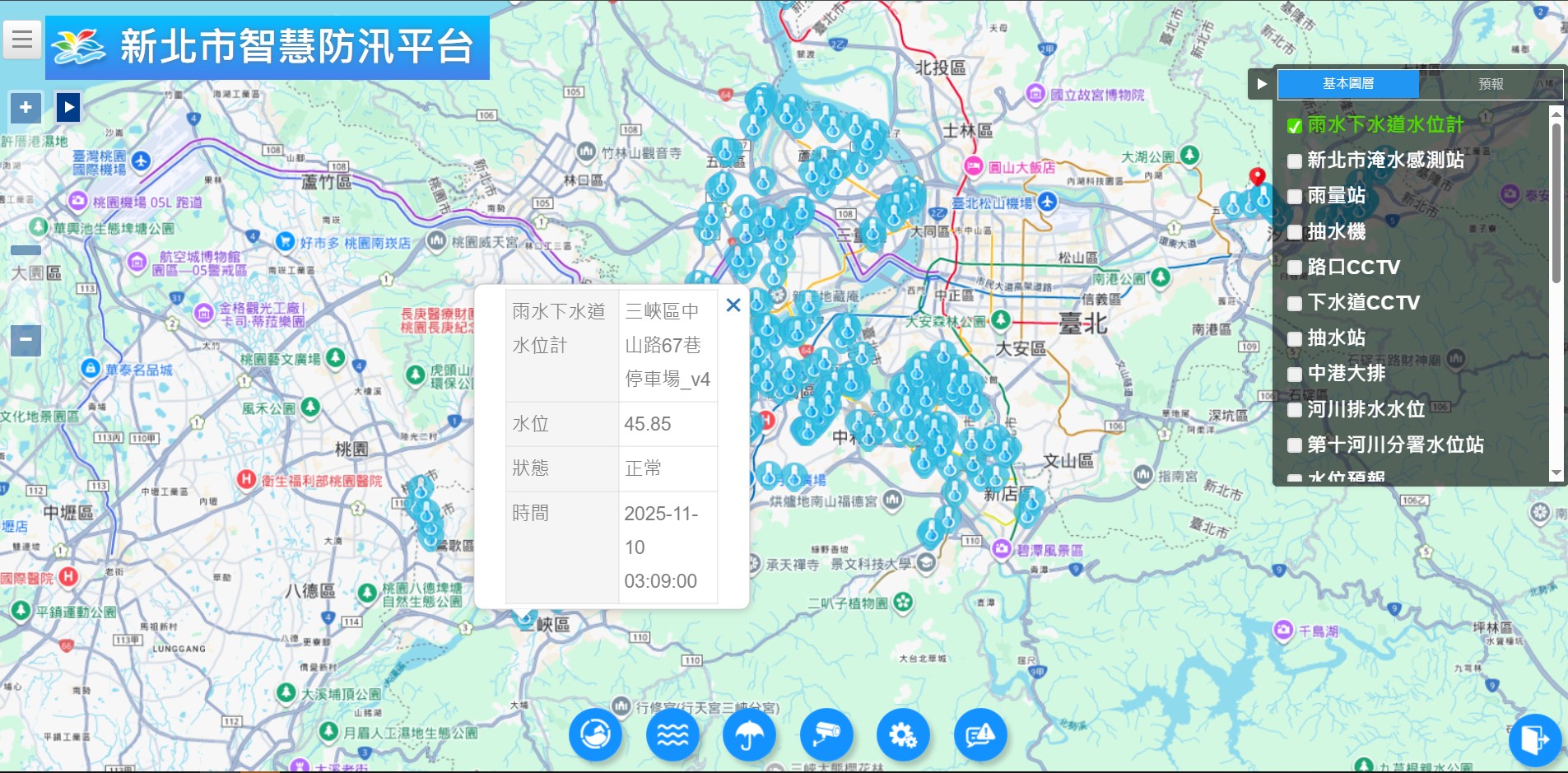Open the CCTV camera monitoring icon
The height and width of the screenshot is (773, 1568).
click(828, 734)
